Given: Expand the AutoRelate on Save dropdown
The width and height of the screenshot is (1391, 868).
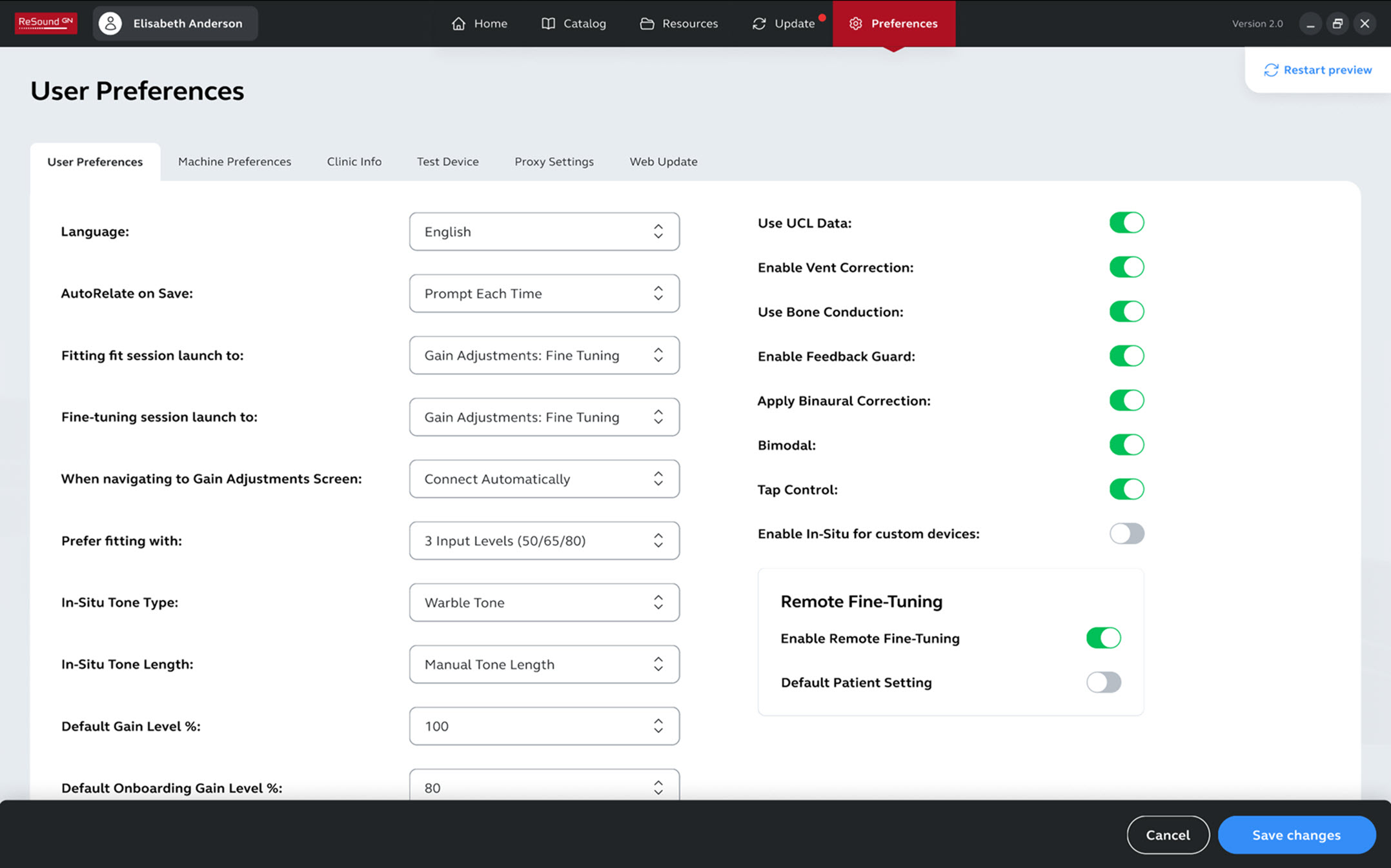Looking at the screenshot, I should [x=544, y=294].
